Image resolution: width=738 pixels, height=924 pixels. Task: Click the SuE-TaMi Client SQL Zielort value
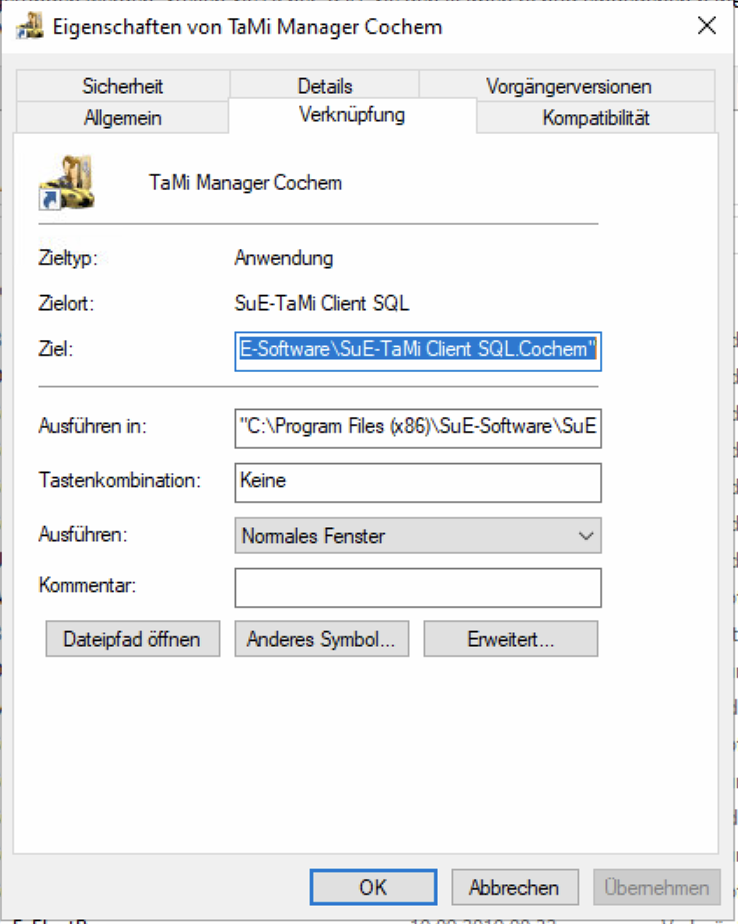[x=321, y=303]
